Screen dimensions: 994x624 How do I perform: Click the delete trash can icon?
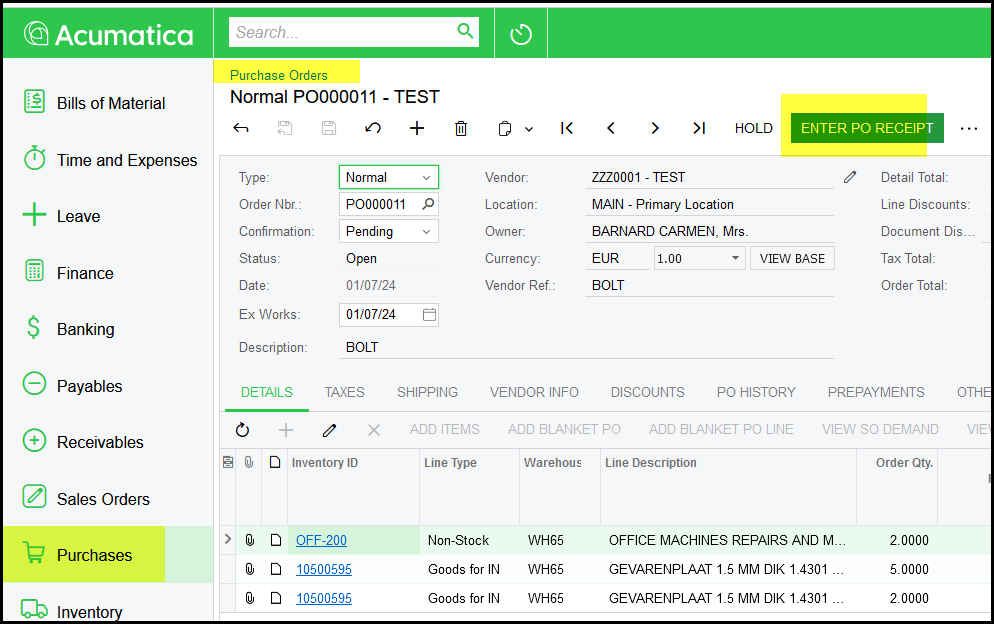point(461,128)
